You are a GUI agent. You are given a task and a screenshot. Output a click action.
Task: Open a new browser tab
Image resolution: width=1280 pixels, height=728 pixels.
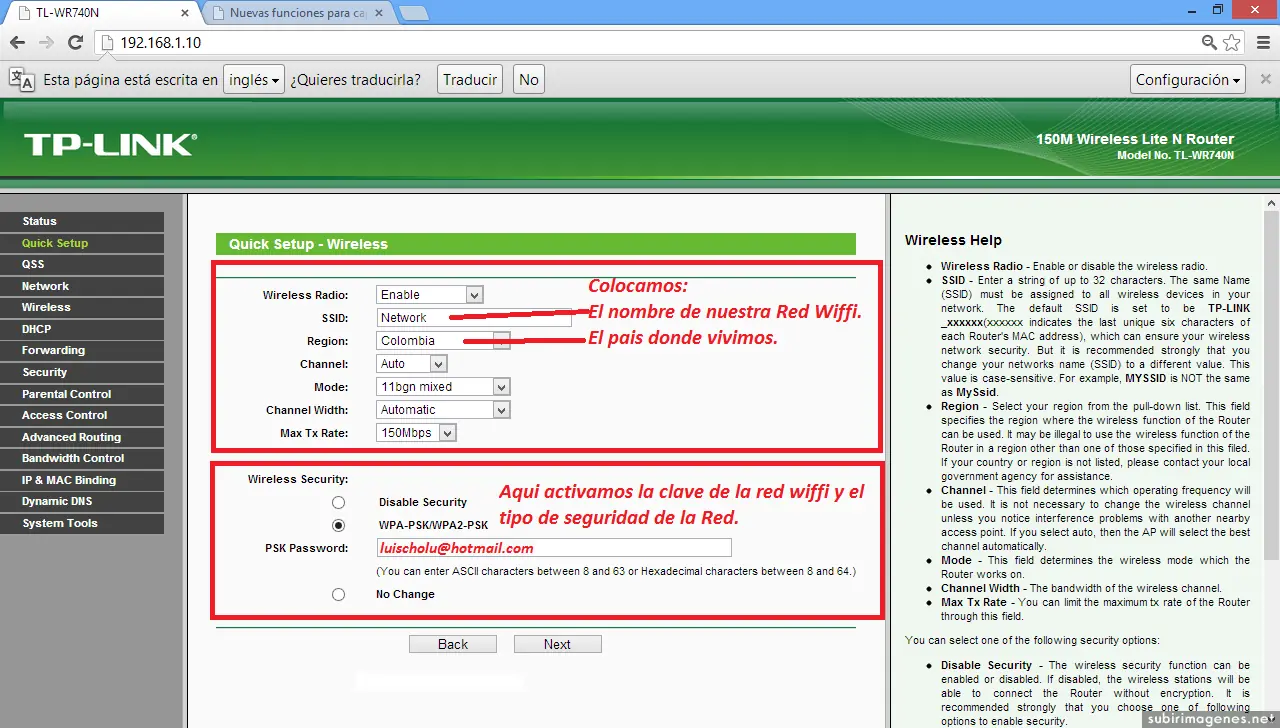click(414, 13)
